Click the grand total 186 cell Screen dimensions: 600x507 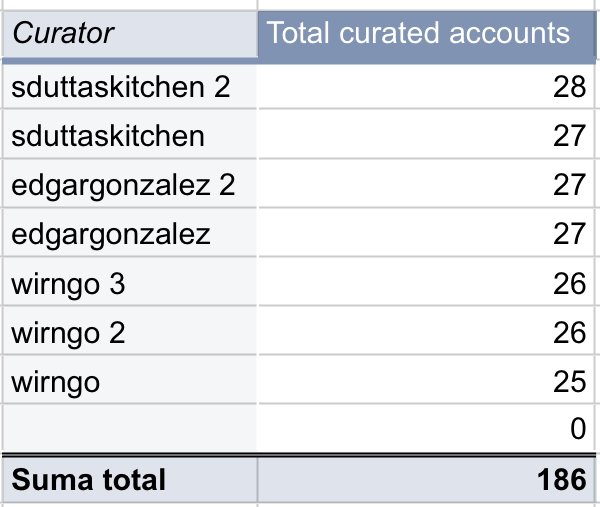[x=427, y=480]
